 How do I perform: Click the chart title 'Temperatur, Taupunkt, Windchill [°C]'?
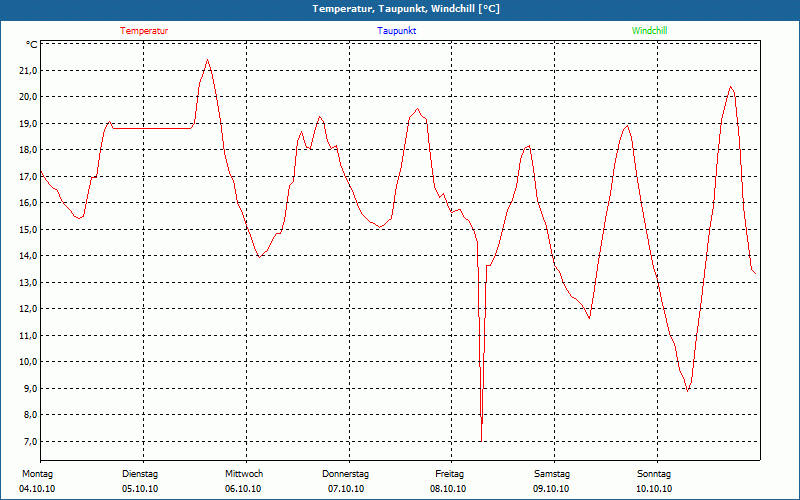406,9
